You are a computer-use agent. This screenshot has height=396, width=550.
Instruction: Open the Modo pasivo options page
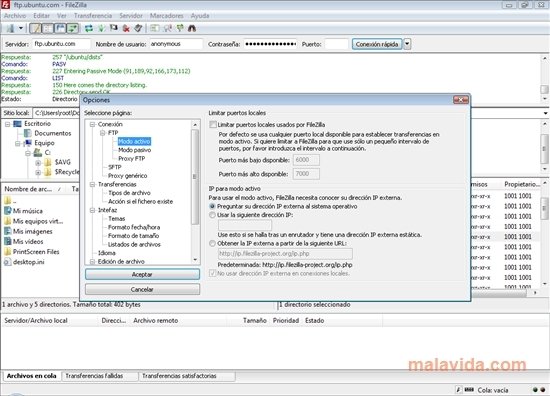[135, 150]
